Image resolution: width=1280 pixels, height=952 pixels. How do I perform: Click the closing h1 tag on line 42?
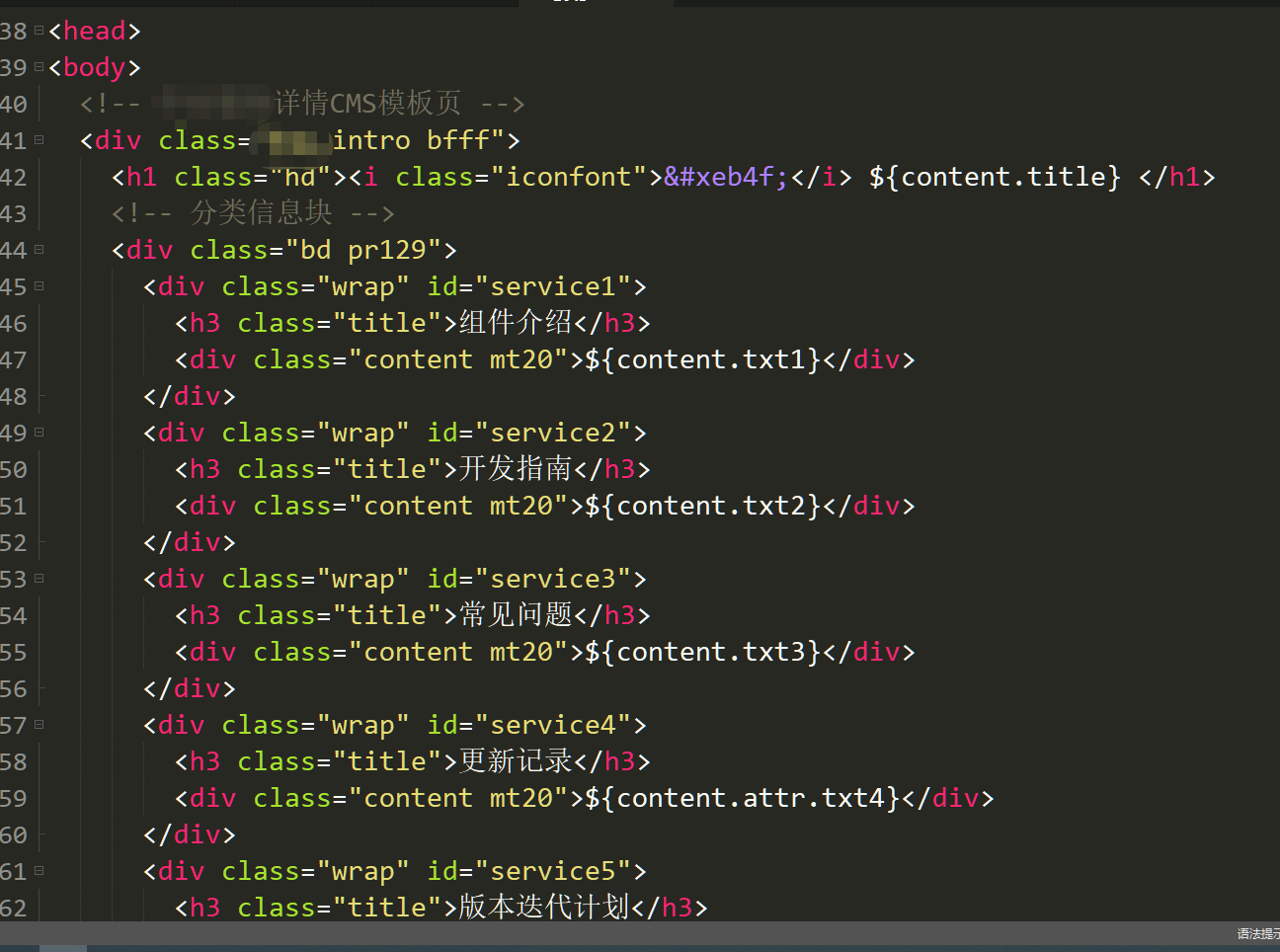click(x=1177, y=177)
